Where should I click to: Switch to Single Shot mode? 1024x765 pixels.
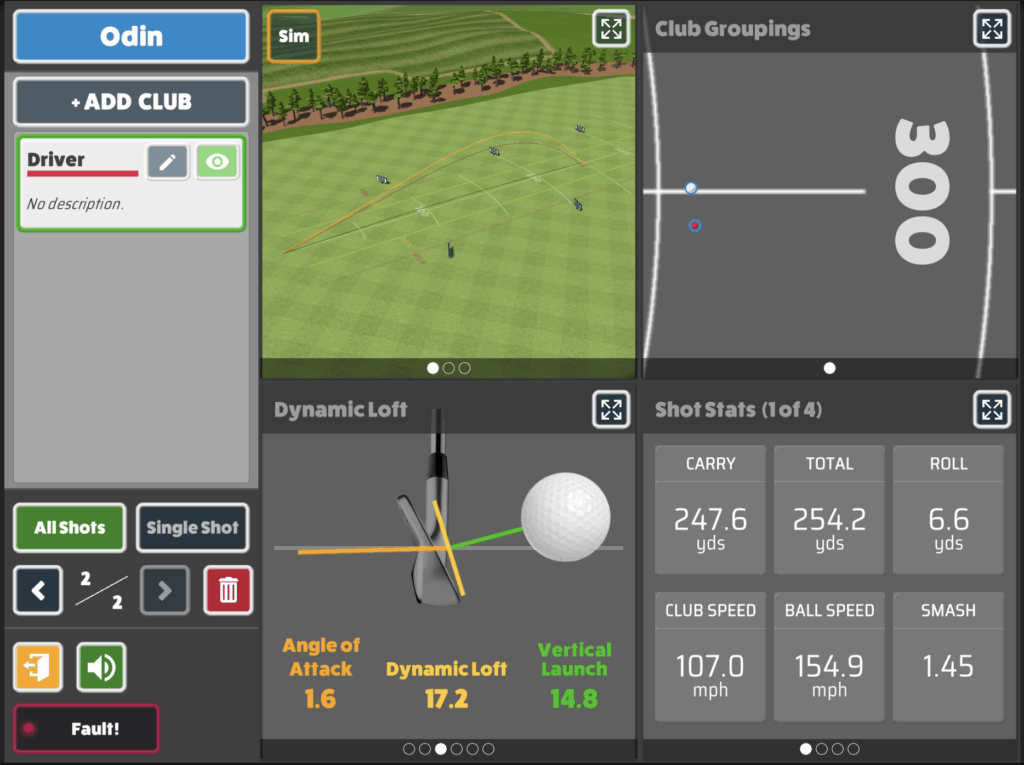point(192,528)
